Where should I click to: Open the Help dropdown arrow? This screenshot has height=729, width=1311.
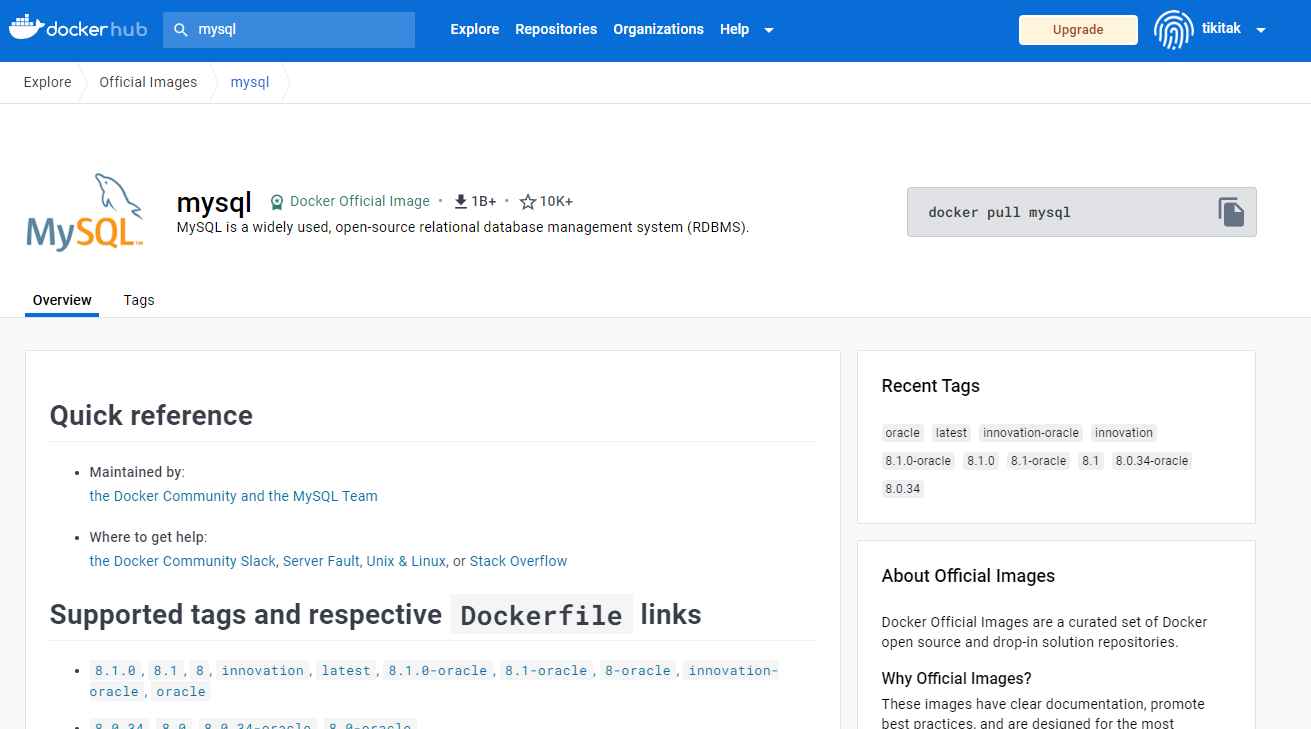[769, 30]
